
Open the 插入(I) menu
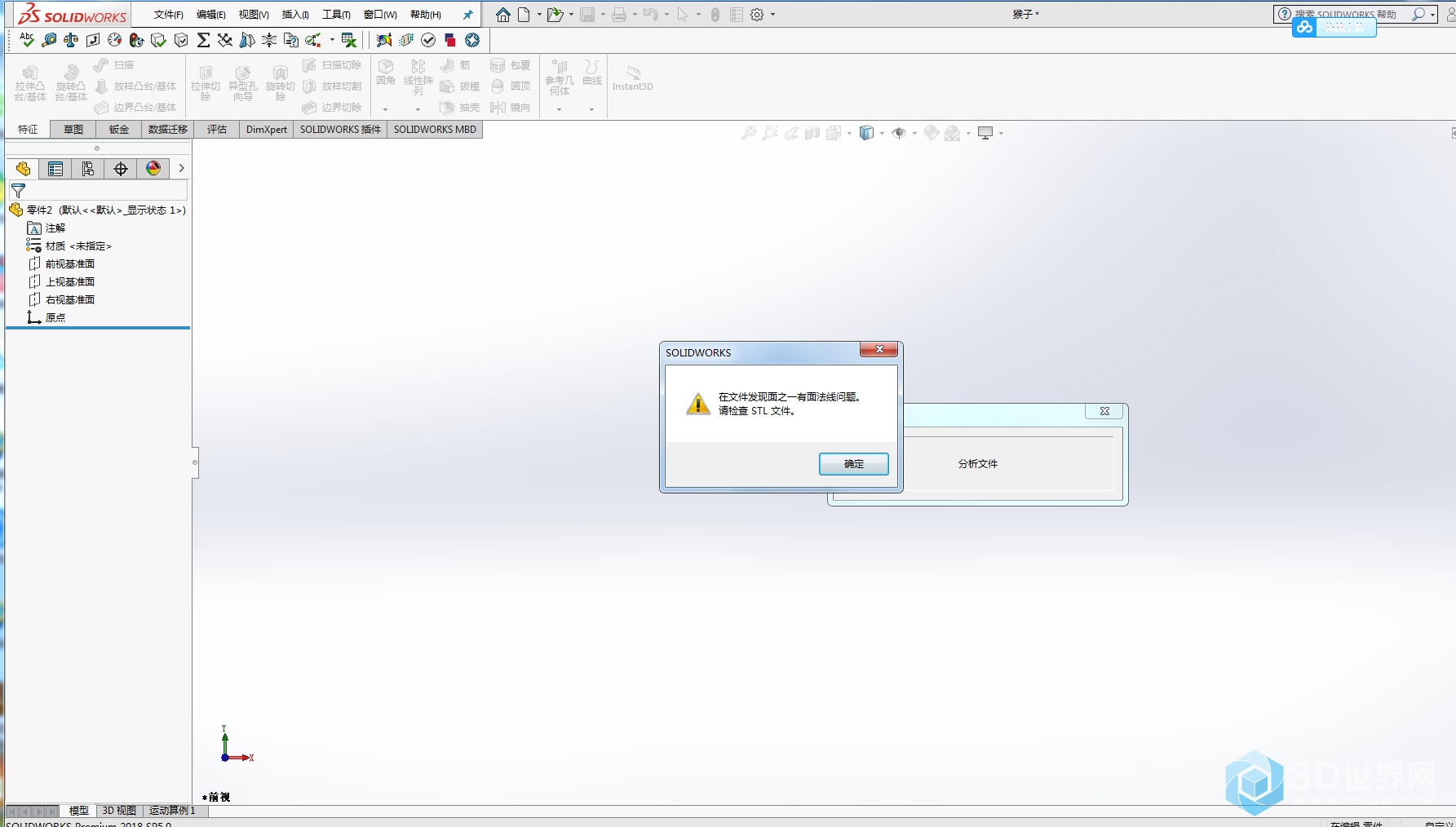pyautogui.click(x=295, y=15)
